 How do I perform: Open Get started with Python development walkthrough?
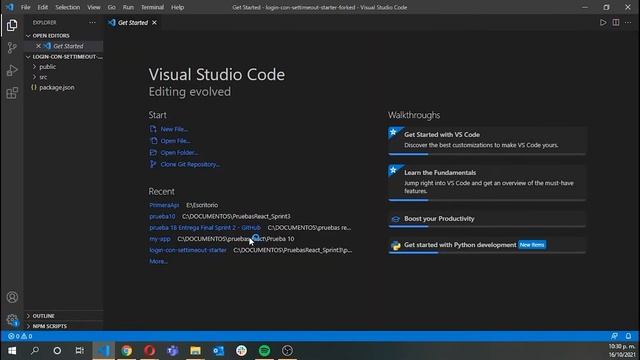tap(487, 245)
